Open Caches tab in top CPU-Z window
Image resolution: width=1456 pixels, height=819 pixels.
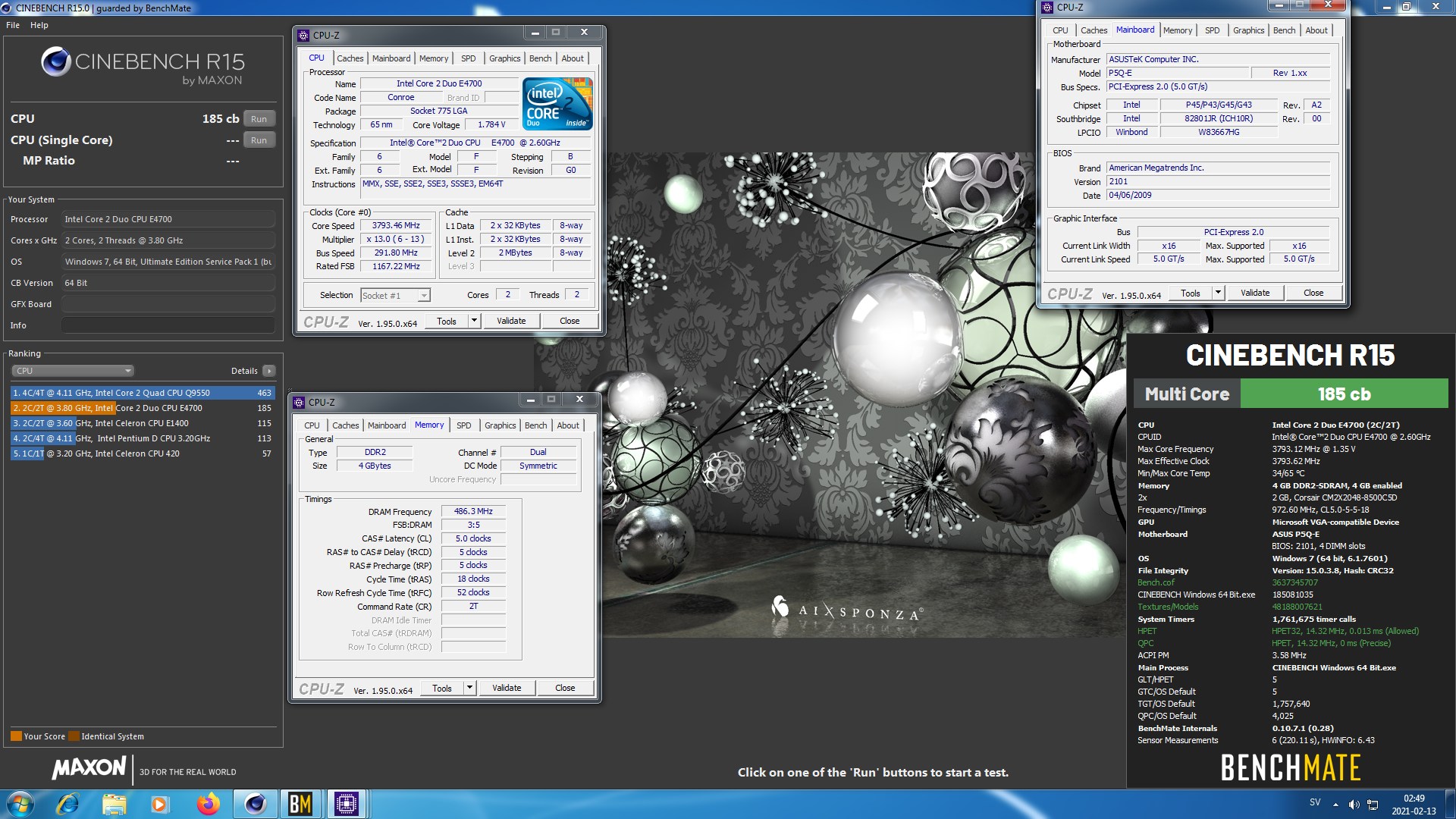350,58
